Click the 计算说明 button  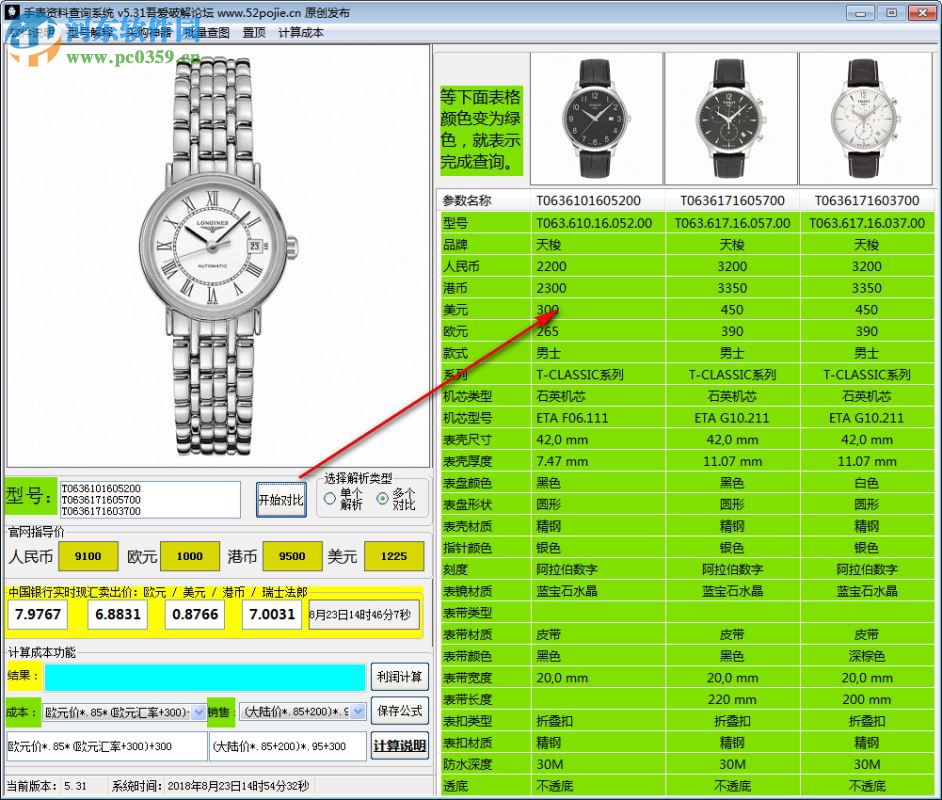point(400,745)
